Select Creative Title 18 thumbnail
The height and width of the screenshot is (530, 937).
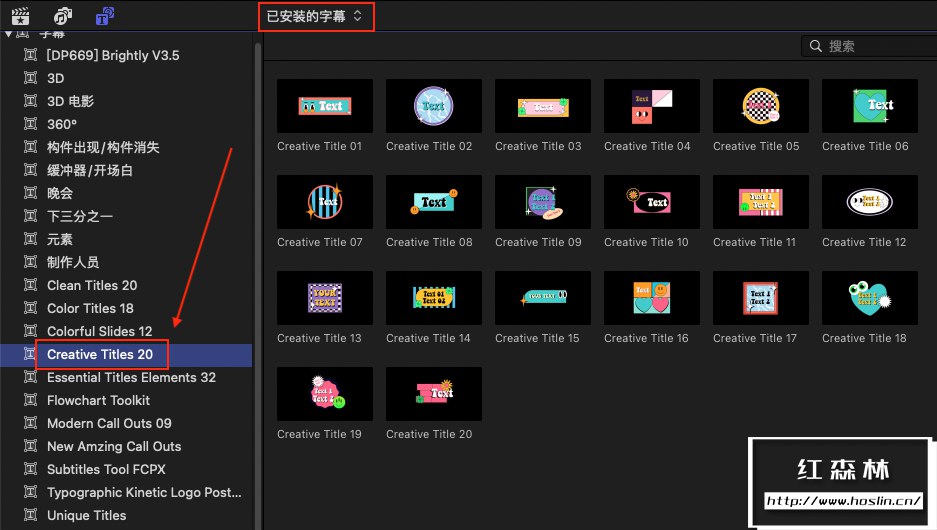pyautogui.click(x=870, y=298)
